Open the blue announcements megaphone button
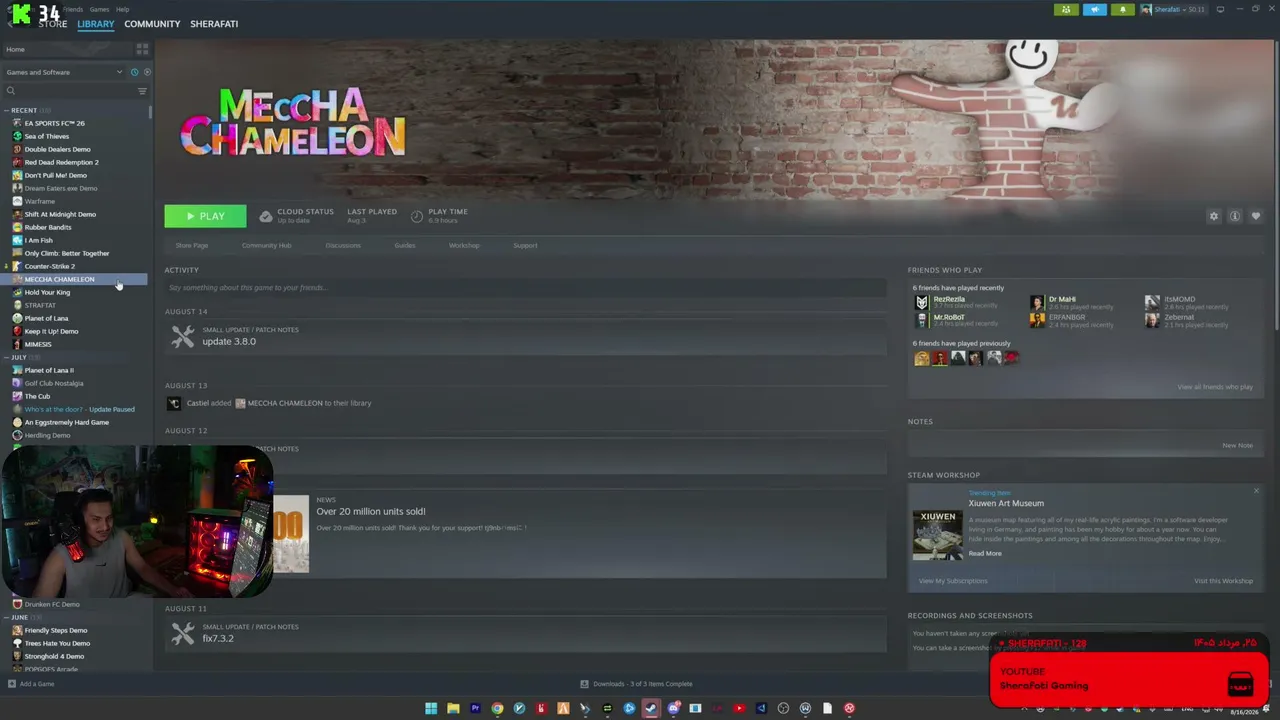Viewport: 1280px width, 720px height. [1095, 9]
